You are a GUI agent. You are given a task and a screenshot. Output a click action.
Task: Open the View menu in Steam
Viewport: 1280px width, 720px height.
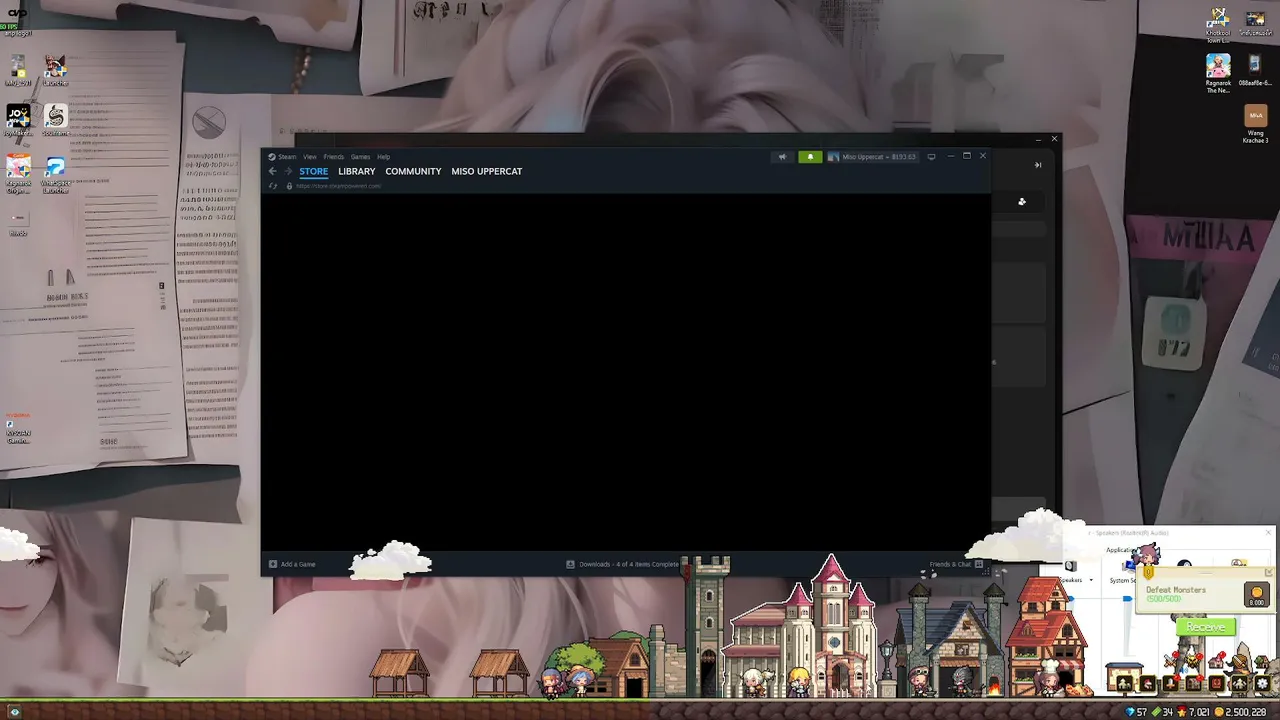coord(310,157)
